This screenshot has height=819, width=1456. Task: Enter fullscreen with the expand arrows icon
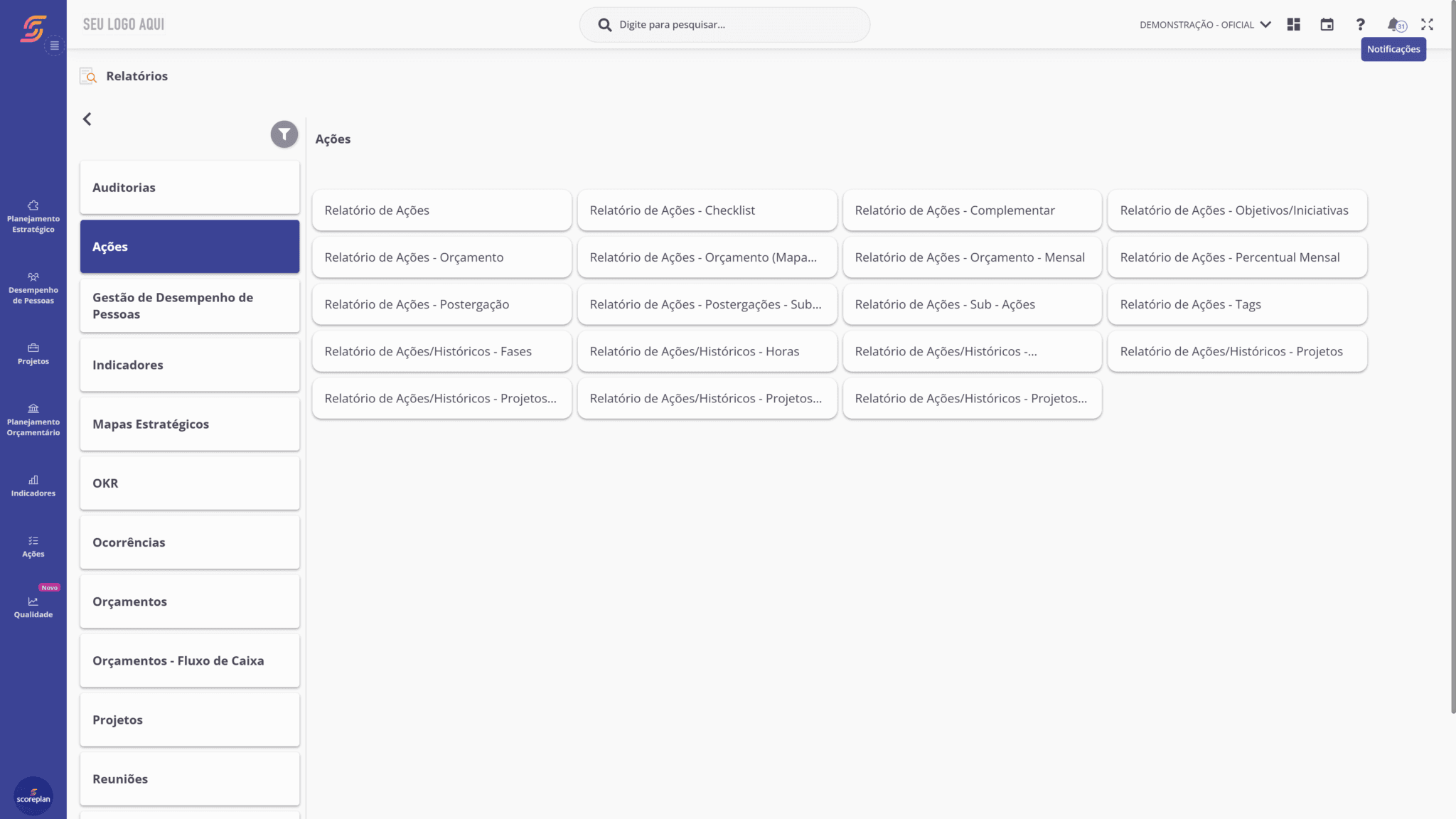tap(1426, 24)
